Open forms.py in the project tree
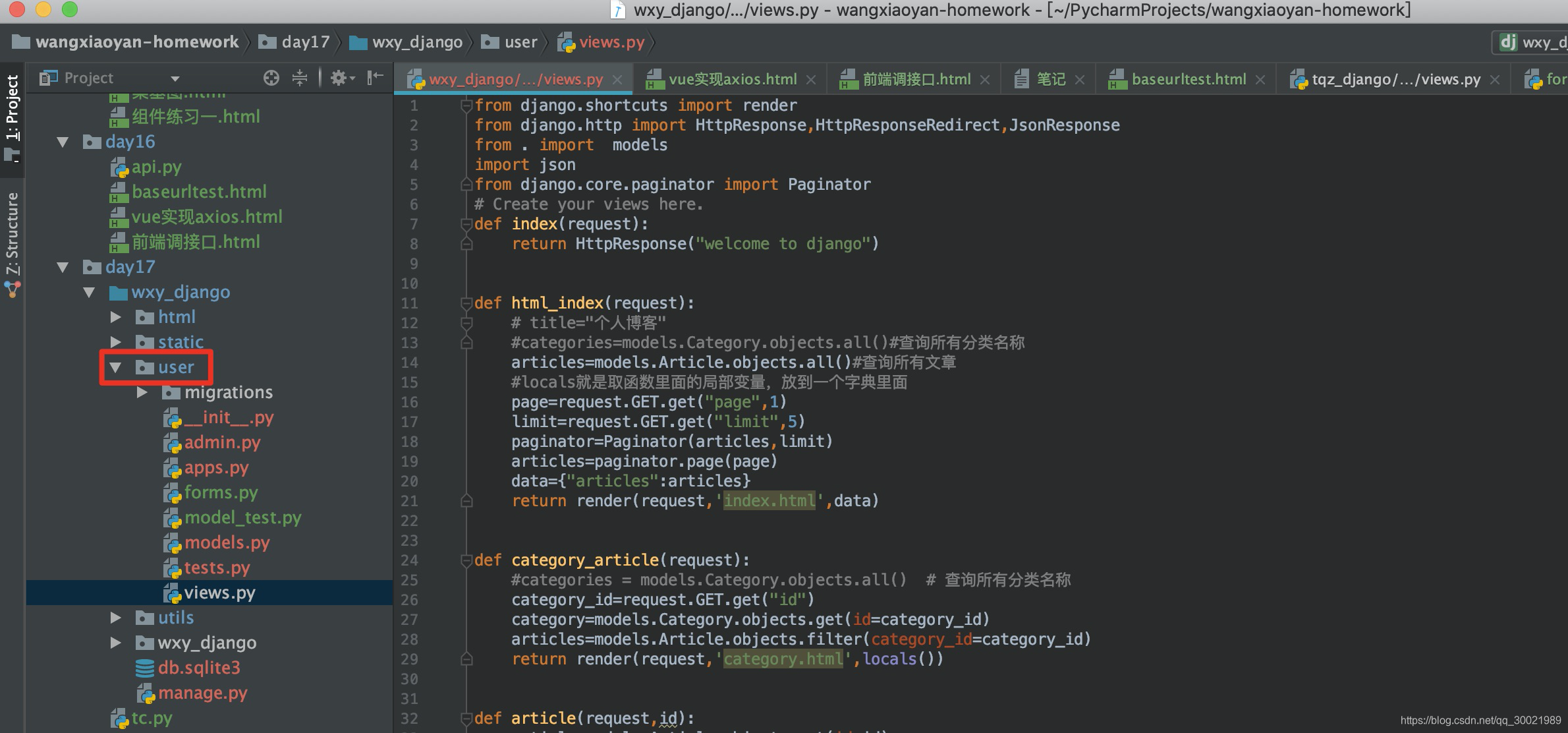 coord(210,492)
